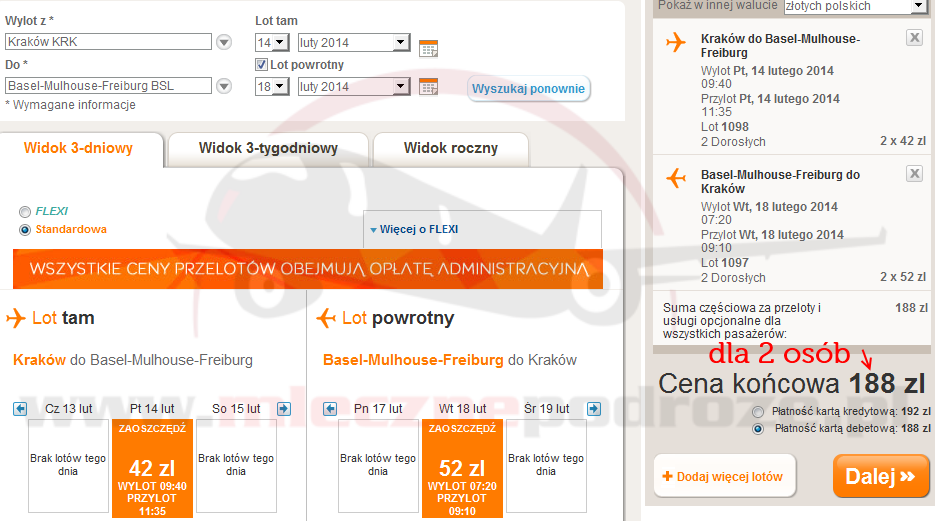Open the outbound date calendar picker icon
The width and height of the screenshot is (935, 521).
point(428,47)
